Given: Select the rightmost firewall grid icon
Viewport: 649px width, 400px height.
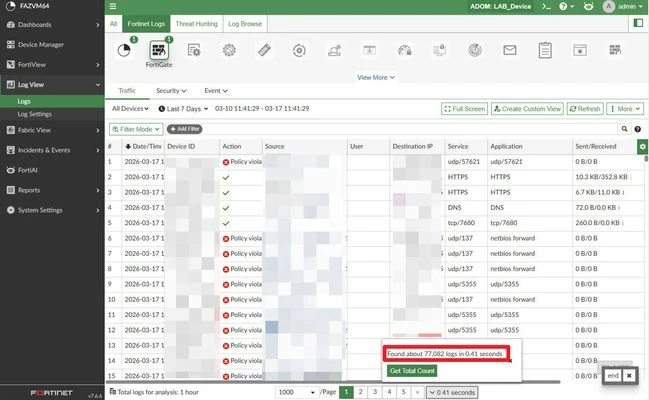Looking at the screenshot, I should tap(615, 50).
